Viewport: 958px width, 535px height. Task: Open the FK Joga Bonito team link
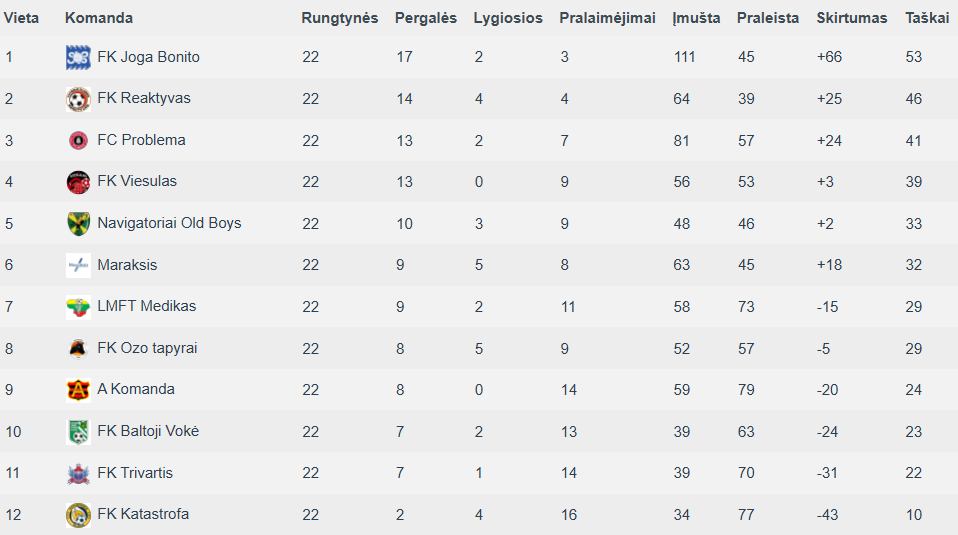pos(148,57)
